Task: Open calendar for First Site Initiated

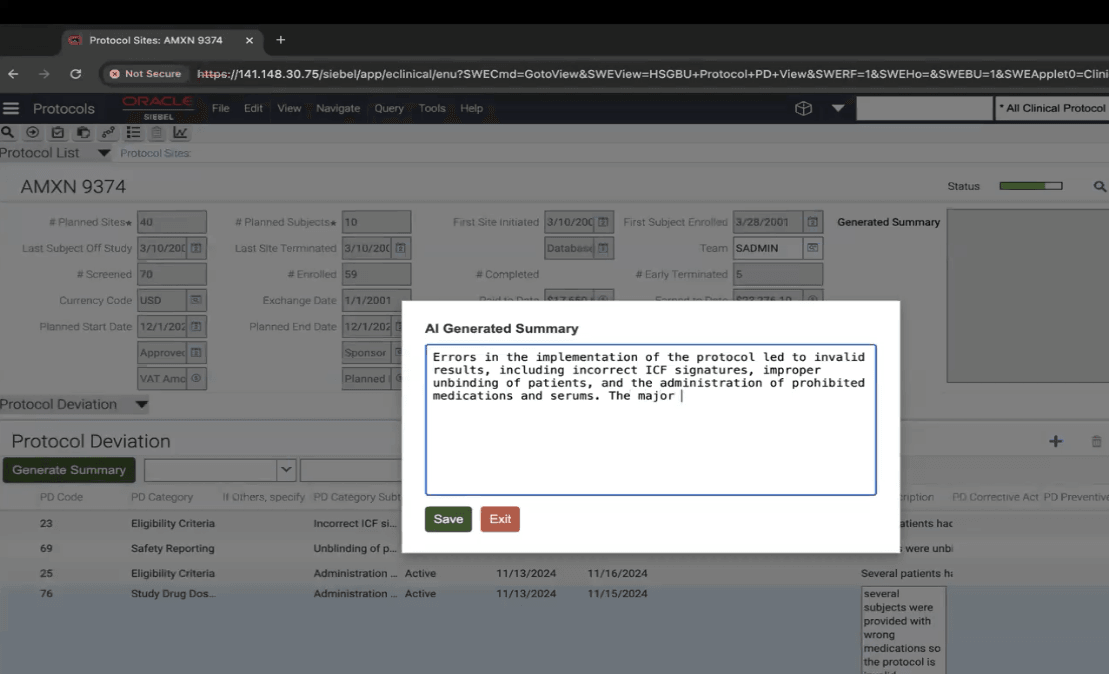Action: [x=603, y=222]
